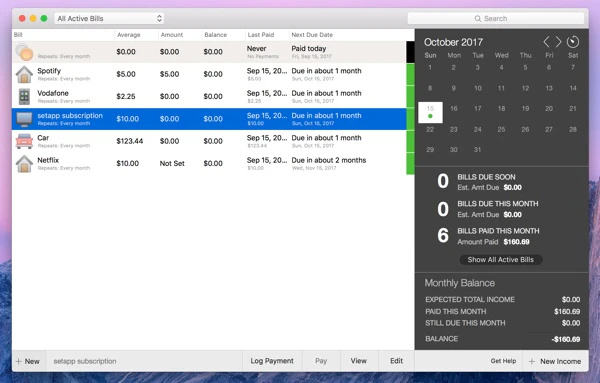Select October 10 in the calendar

(478, 88)
